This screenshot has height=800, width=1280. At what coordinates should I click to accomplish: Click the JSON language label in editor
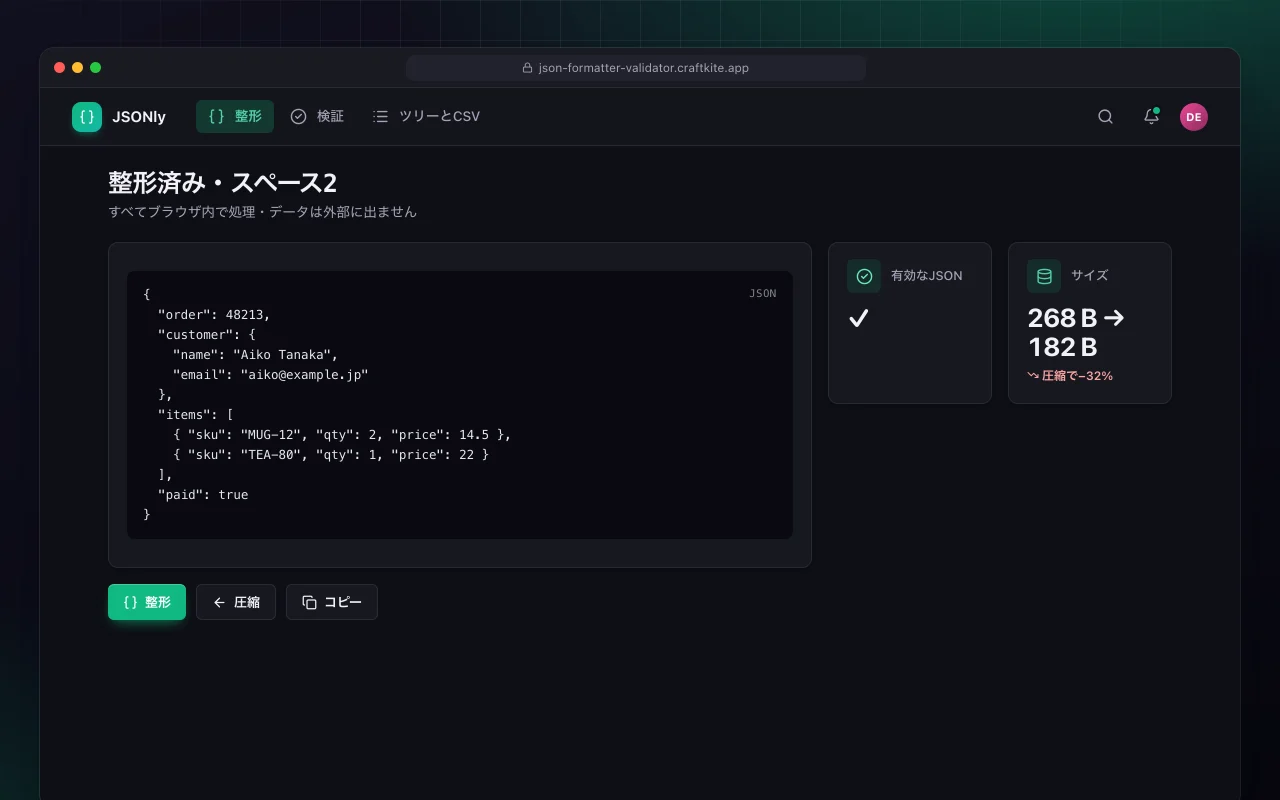point(763,294)
